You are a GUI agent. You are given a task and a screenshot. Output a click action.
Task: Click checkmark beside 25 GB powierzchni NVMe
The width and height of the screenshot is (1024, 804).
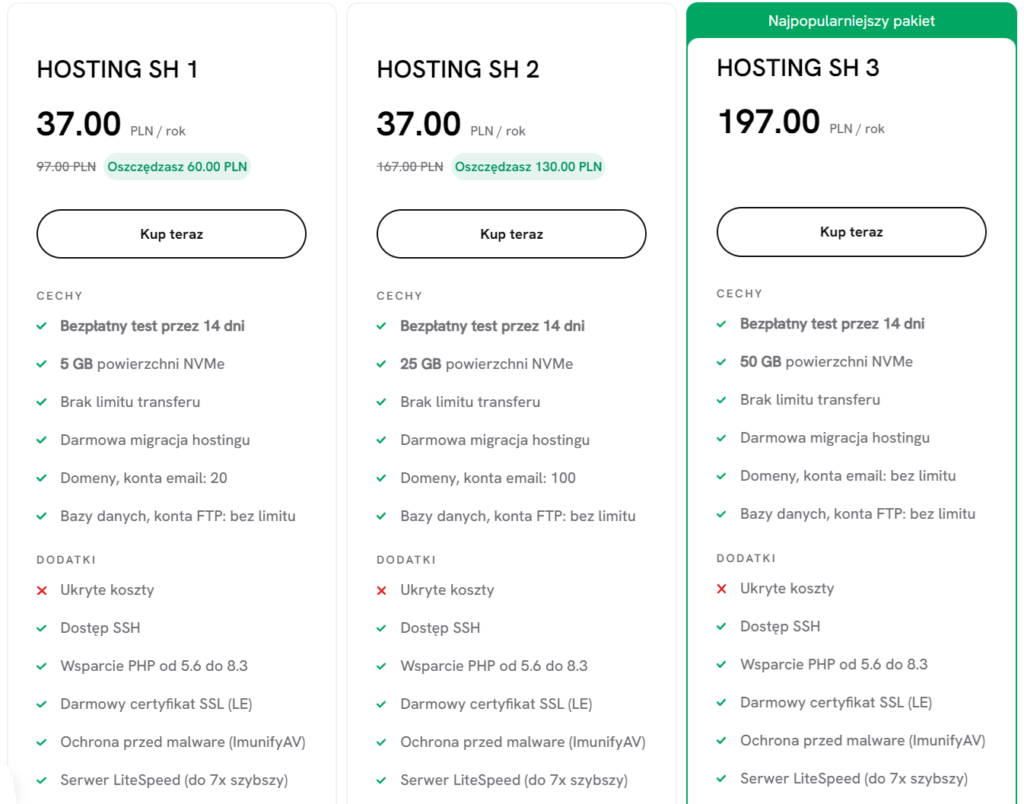pyautogui.click(x=382, y=364)
